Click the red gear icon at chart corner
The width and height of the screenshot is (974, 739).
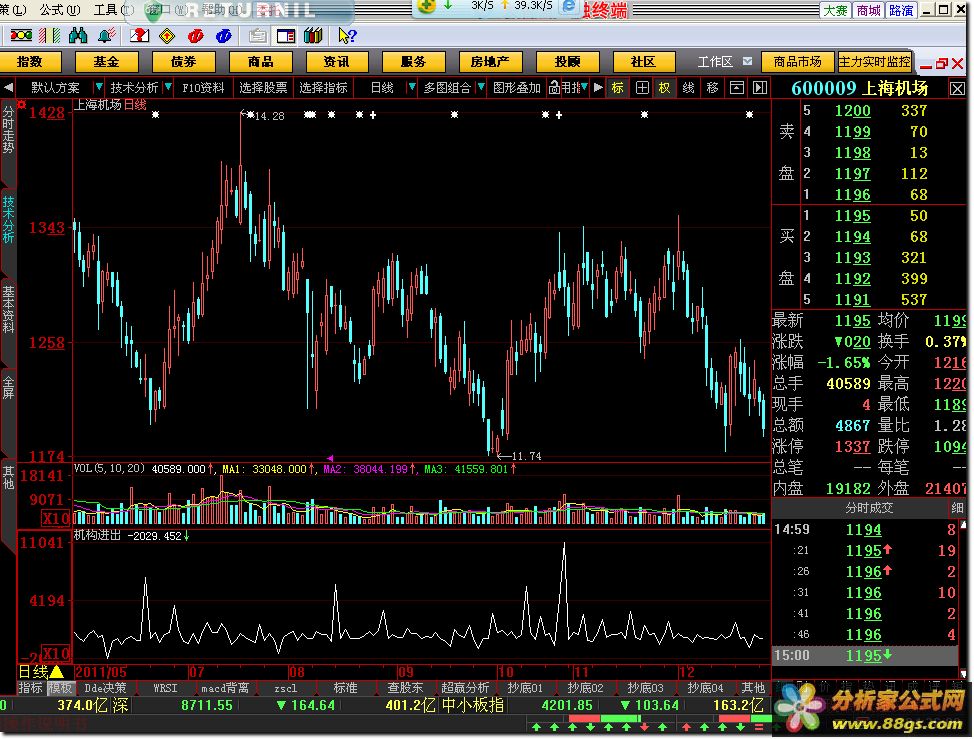[x=22, y=104]
